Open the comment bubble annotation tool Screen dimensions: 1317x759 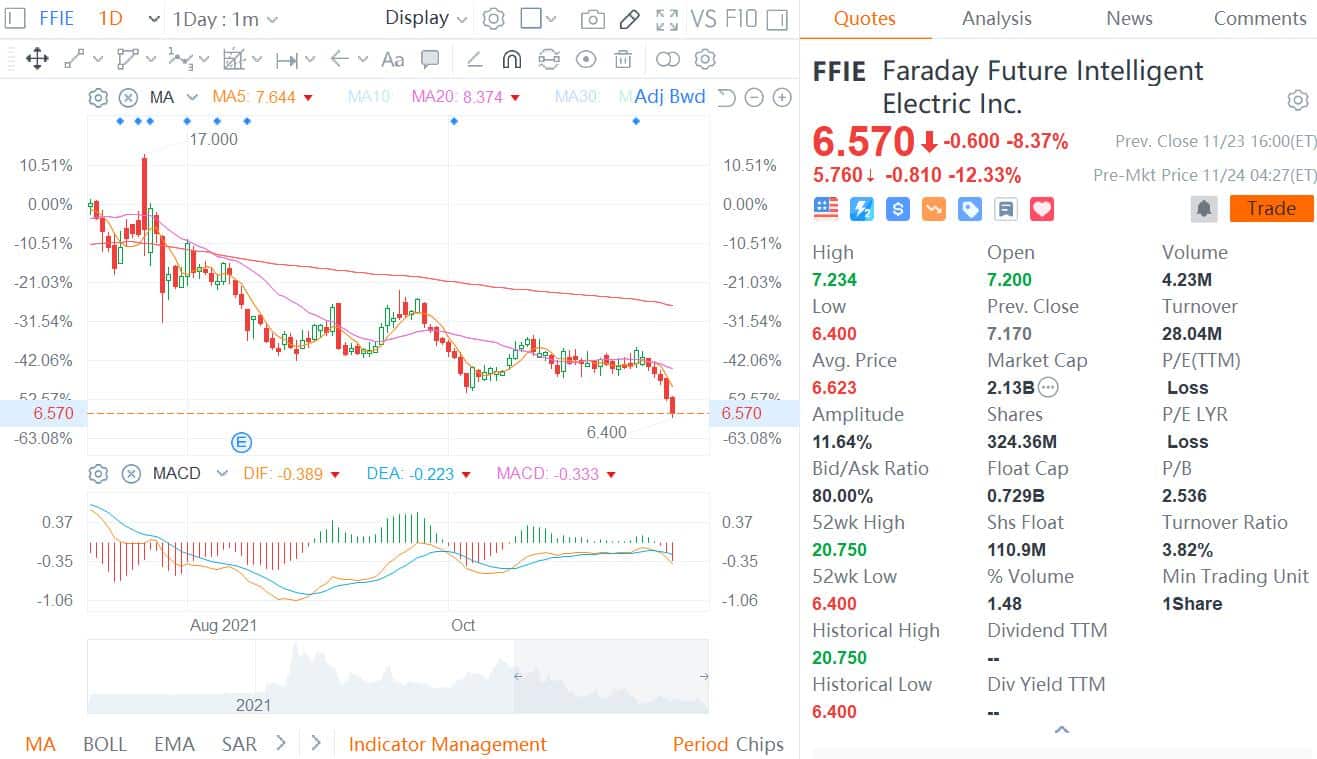pos(431,59)
